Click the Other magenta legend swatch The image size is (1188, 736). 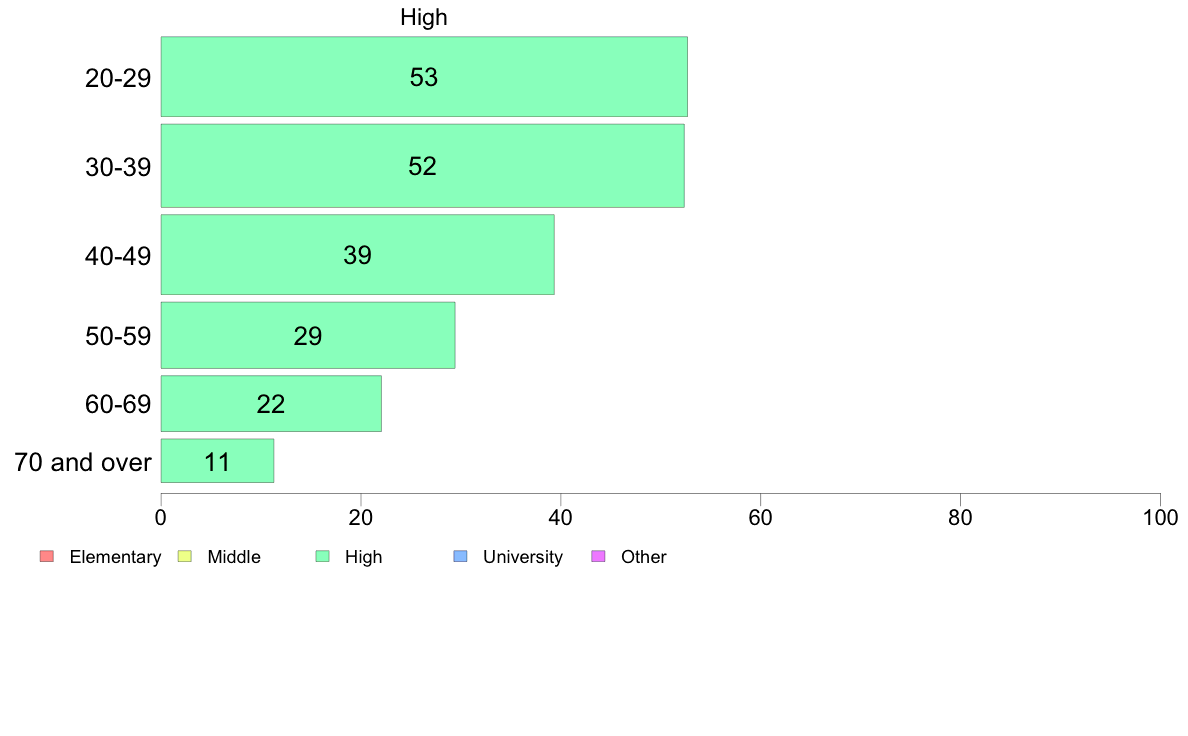pos(599,556)
